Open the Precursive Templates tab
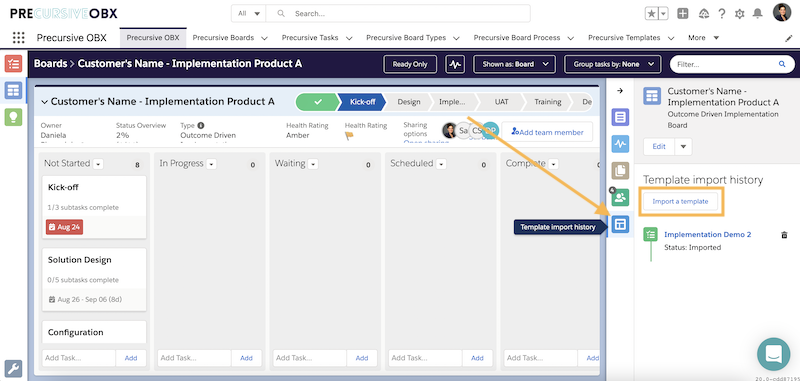 click(624, 38)
